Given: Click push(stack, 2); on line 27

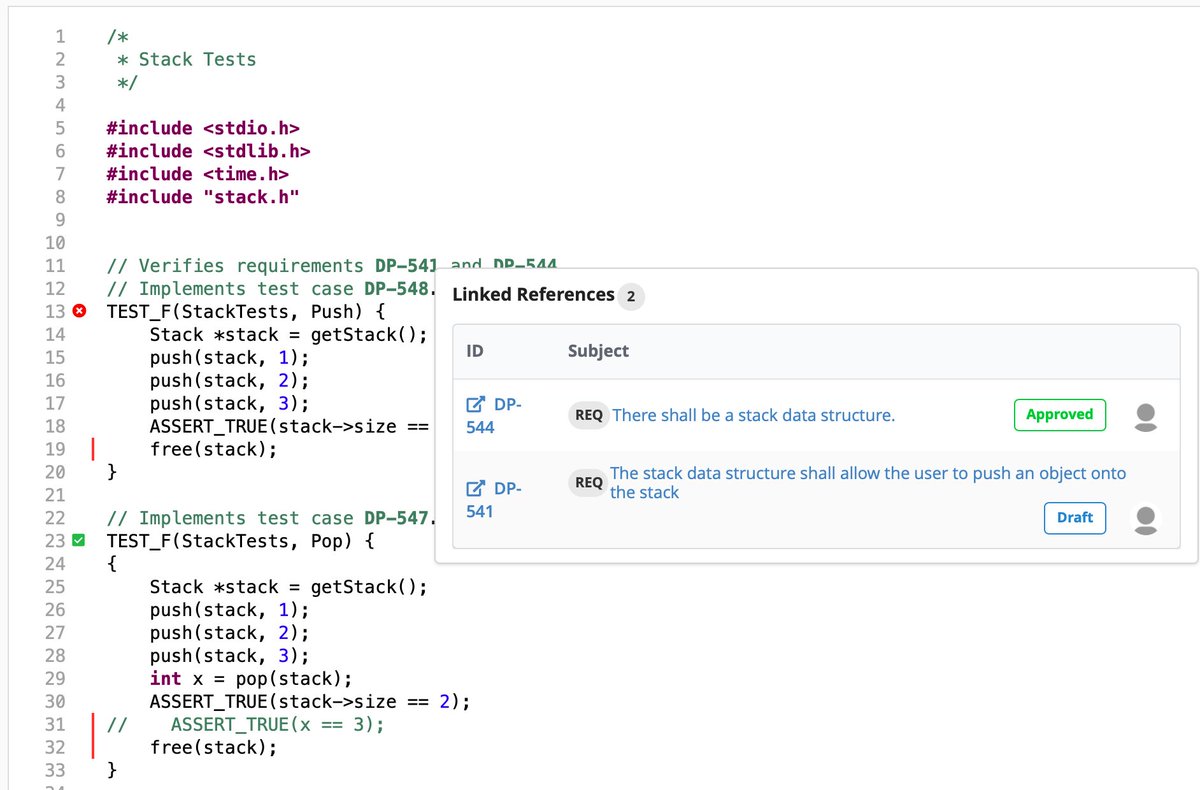Looking at the screenshot, I should pyautogui.click(x=230, y=633).
